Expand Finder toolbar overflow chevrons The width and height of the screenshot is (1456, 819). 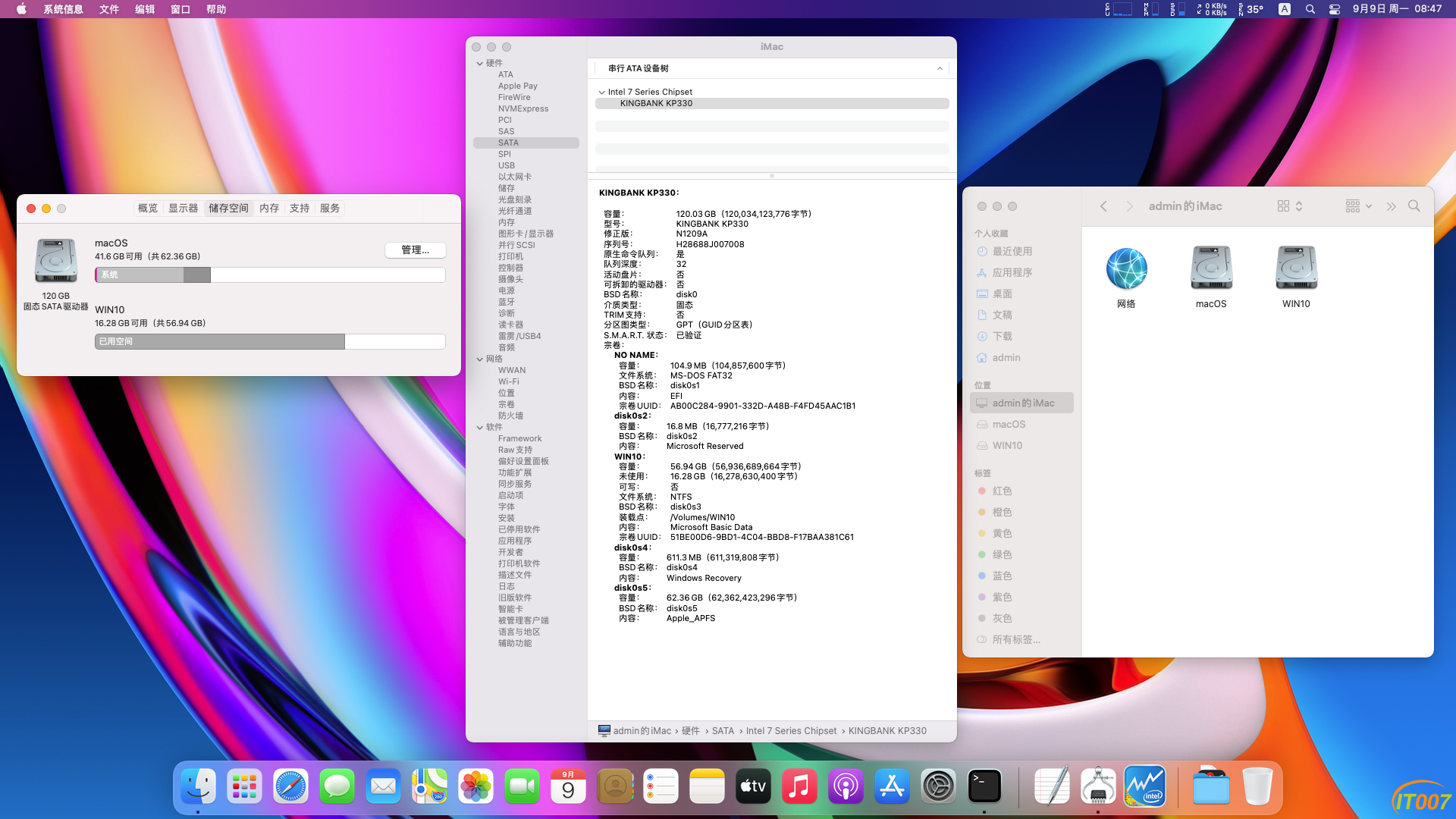[1391, 206]
